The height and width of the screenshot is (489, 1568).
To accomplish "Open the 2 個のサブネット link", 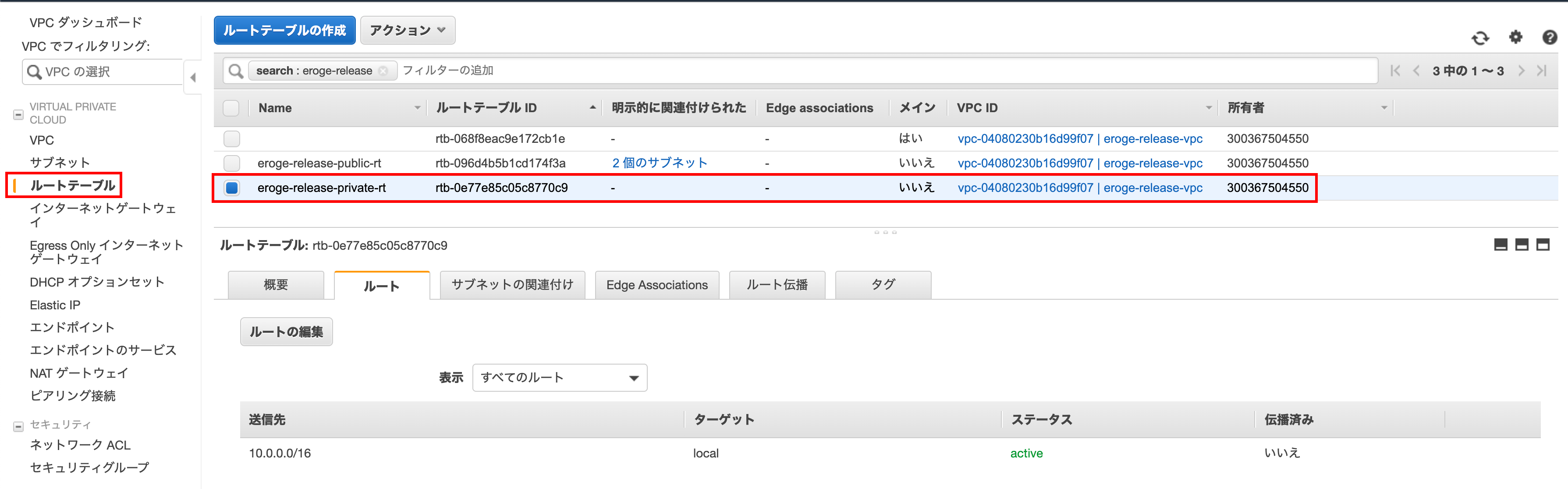I will (x=659, y=163).
